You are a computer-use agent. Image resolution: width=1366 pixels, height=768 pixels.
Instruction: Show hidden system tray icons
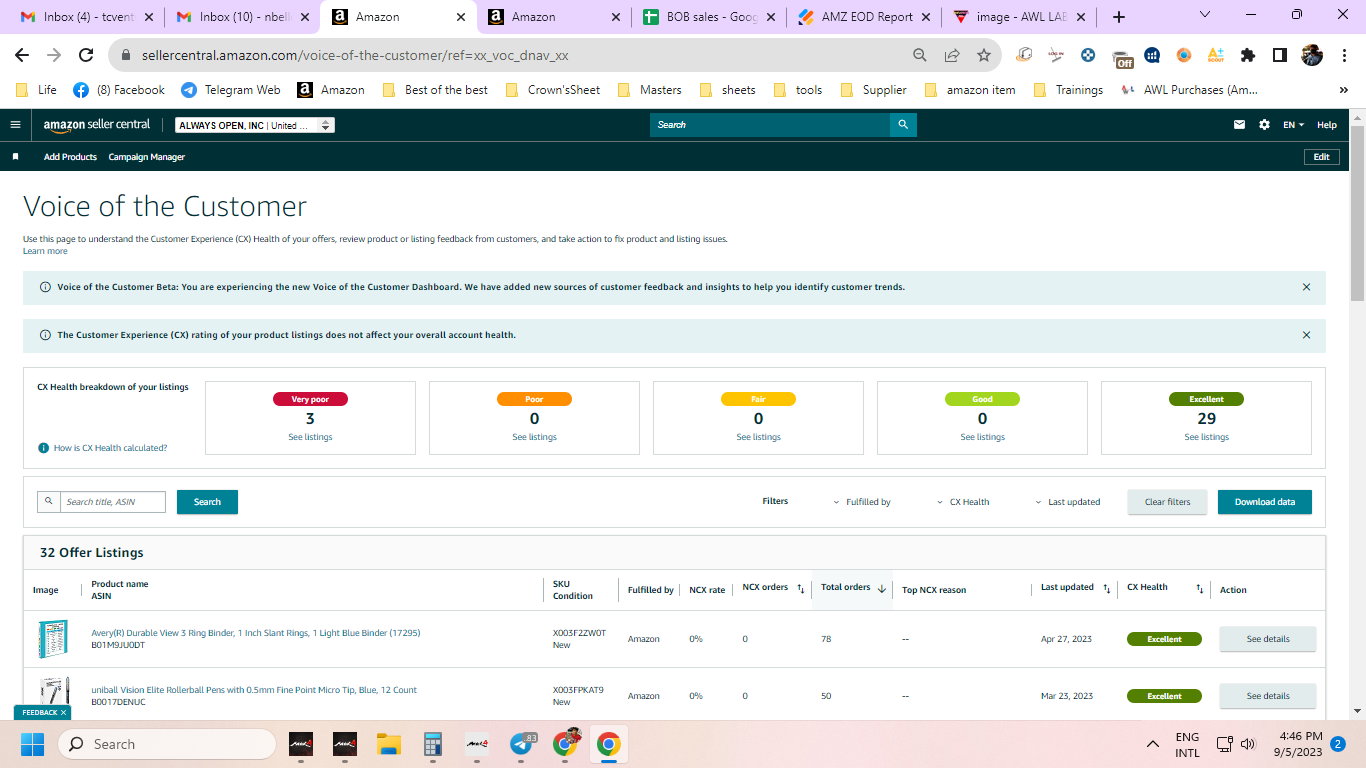click(x=1153, y=744)
